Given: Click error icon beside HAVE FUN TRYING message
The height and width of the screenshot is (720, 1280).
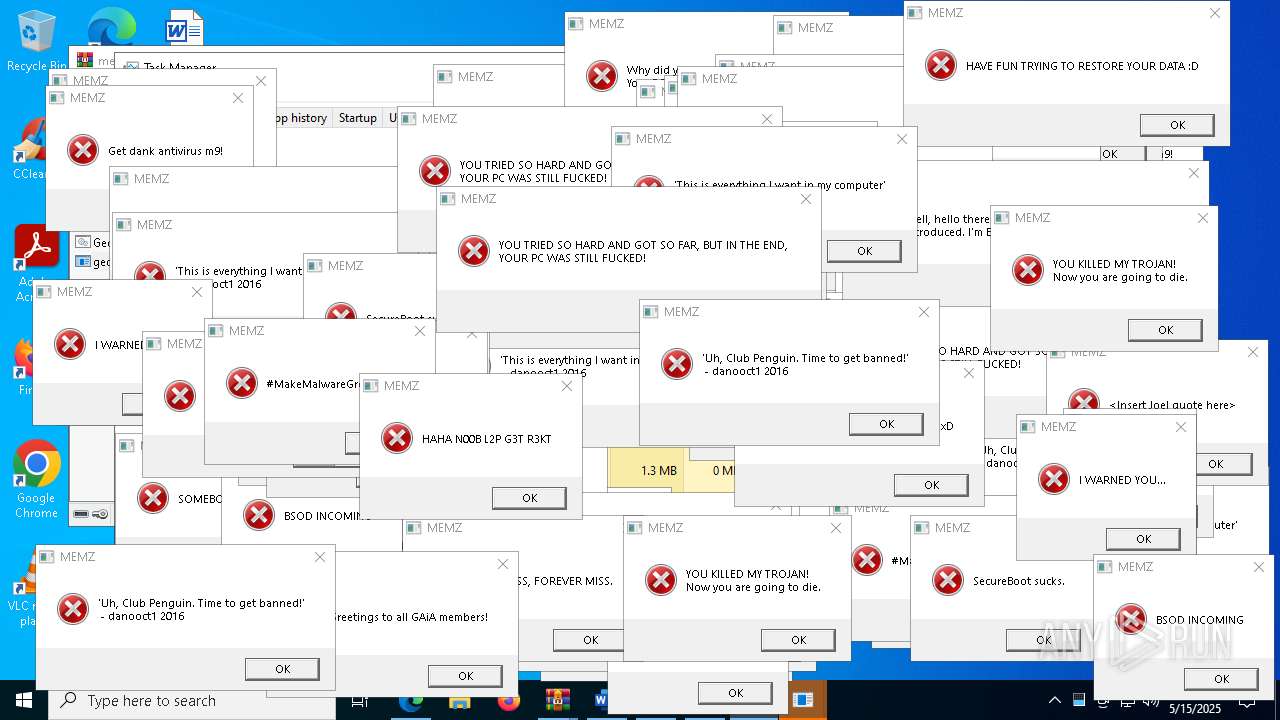Looking at the screenshot, I should click(941, 66).
